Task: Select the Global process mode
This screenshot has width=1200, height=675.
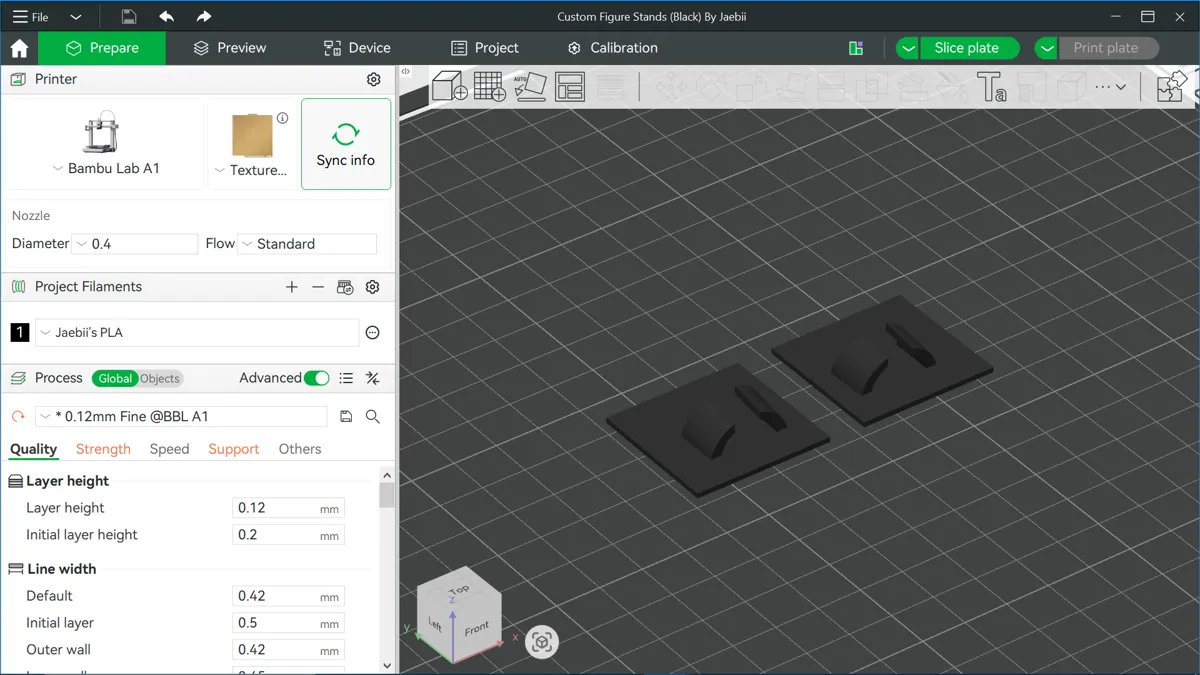Action: pyautogui.click(x=115, y=378)
